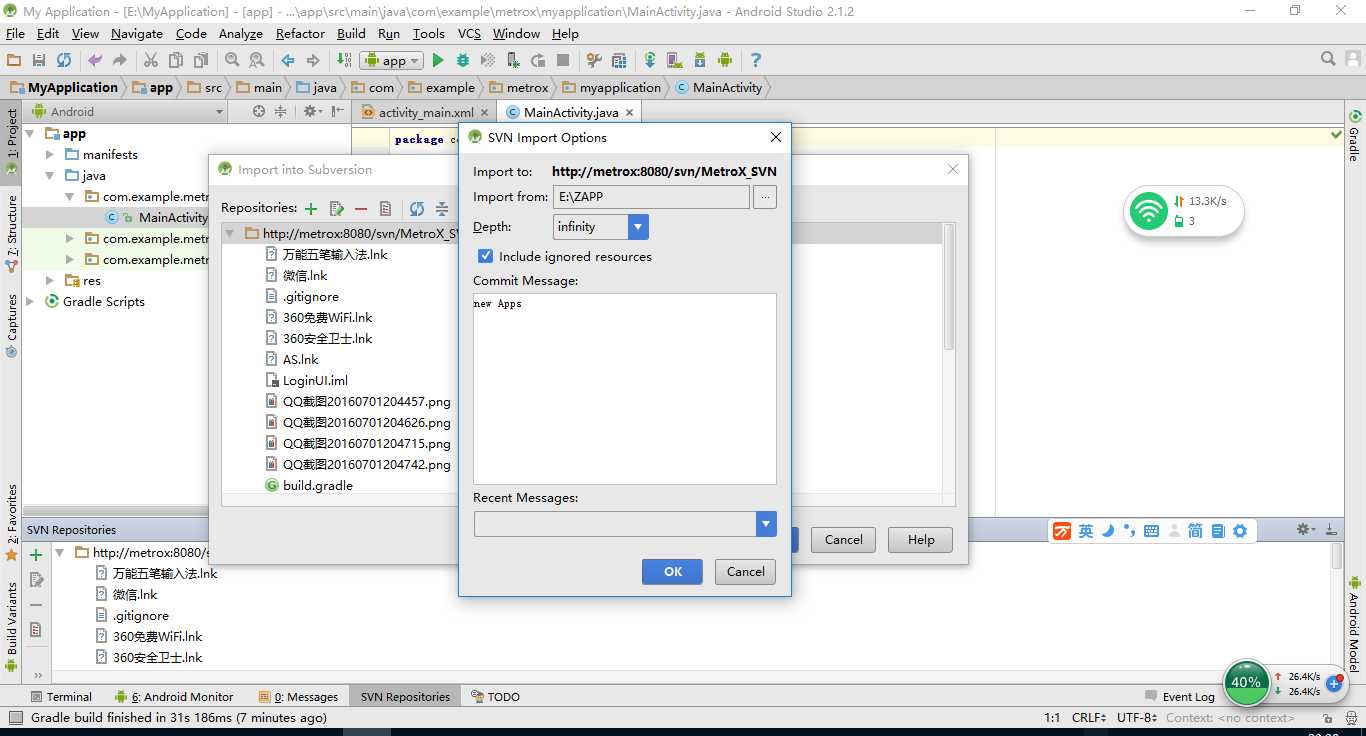Refresh repositories in Import into Subversion dialog
Viewport: 1366px width, 736px height.
point(416,208)
